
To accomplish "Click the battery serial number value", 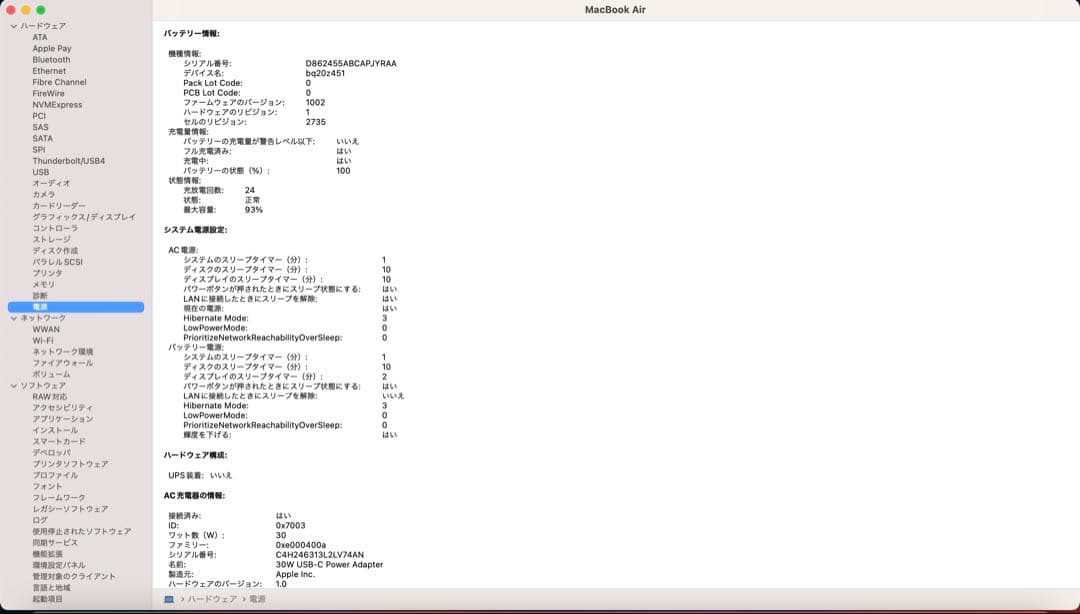I will 350,63.
